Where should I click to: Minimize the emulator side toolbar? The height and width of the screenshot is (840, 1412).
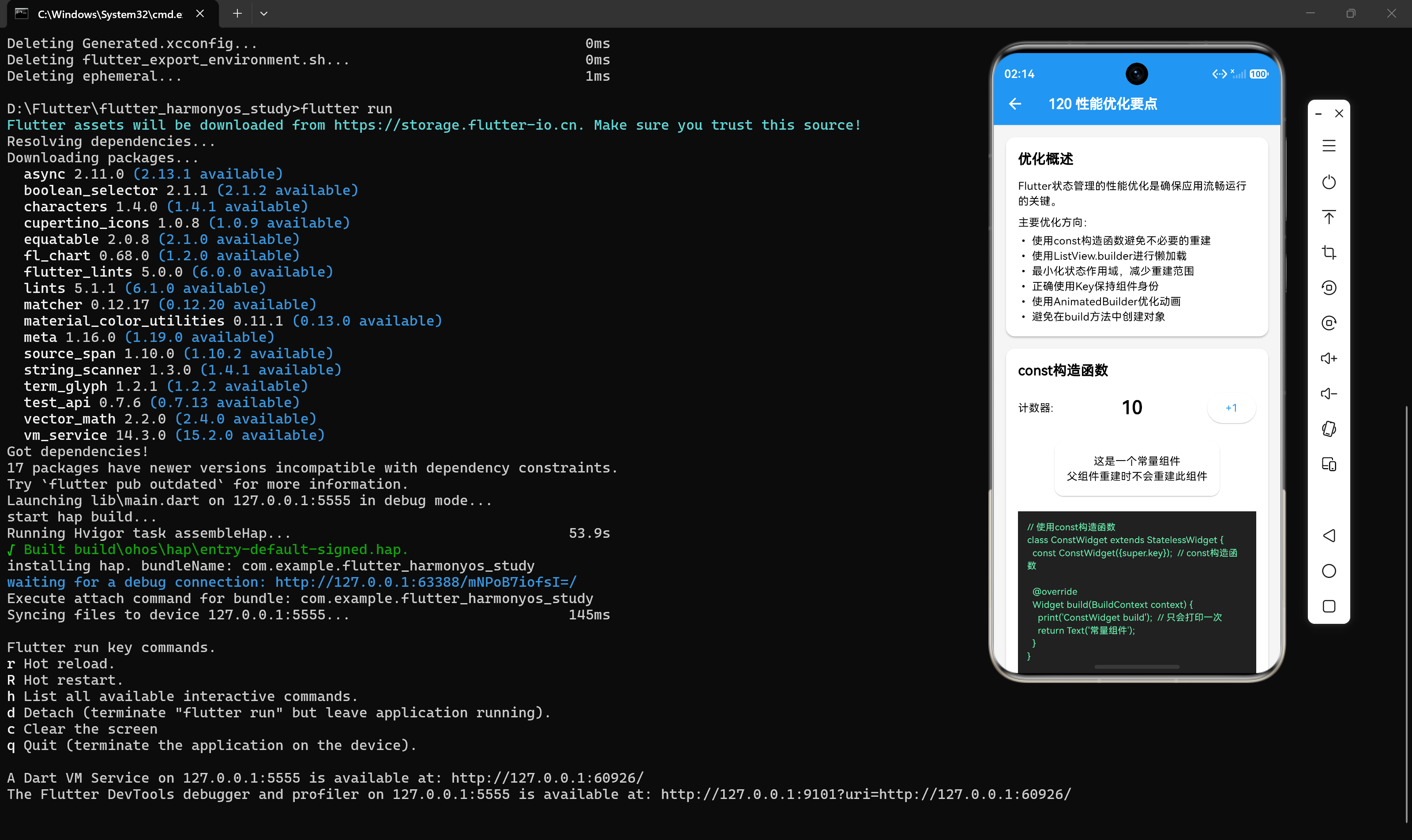click(x=1318, y=114)
